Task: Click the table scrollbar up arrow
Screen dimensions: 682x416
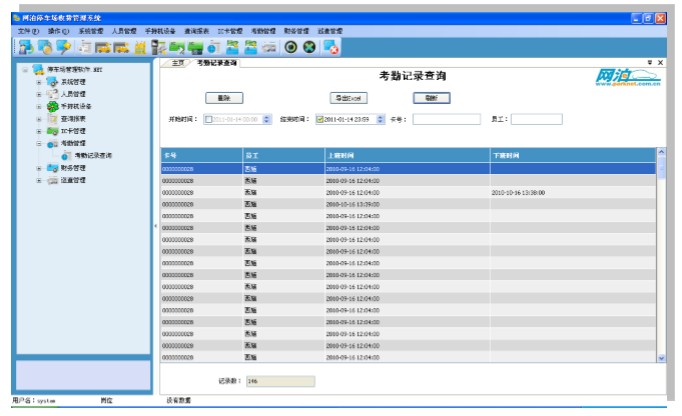Action: [661, 152]
